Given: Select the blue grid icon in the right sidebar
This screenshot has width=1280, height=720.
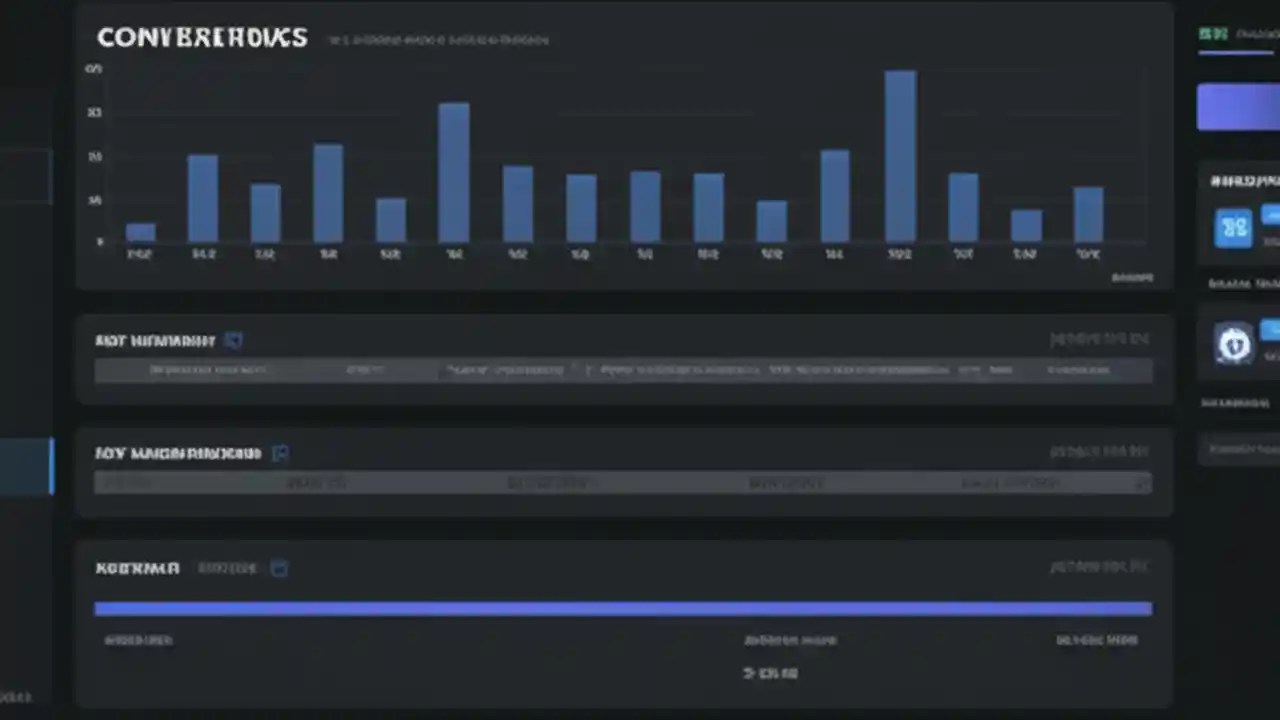Looking at the screenshot, I should [1234, 227].
